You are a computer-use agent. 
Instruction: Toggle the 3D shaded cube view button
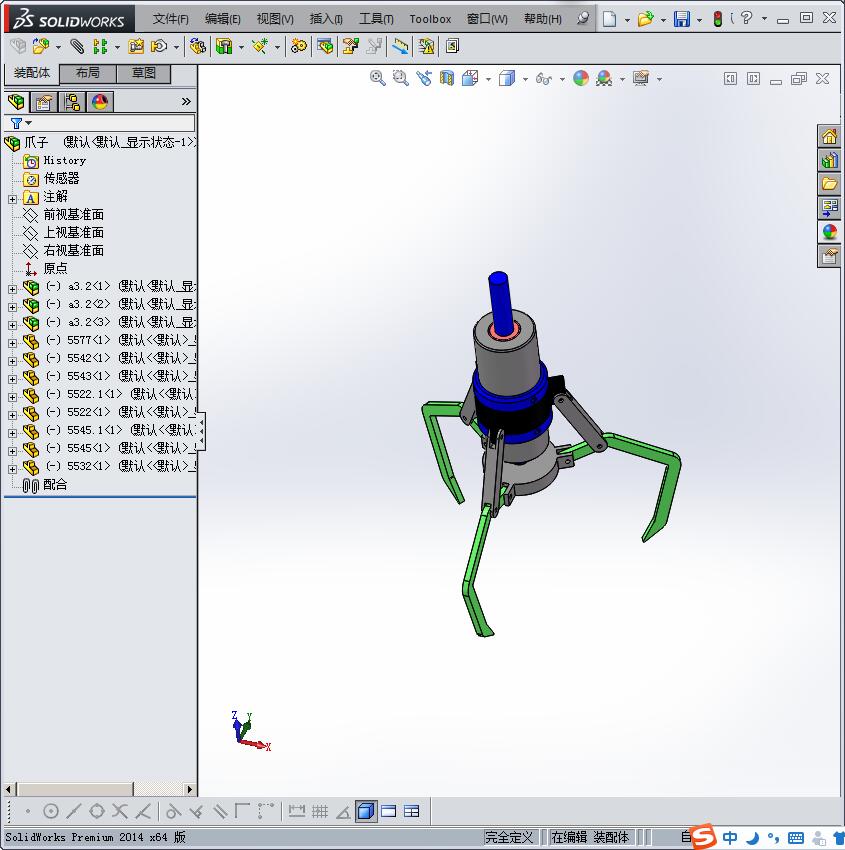pos(366,812)
